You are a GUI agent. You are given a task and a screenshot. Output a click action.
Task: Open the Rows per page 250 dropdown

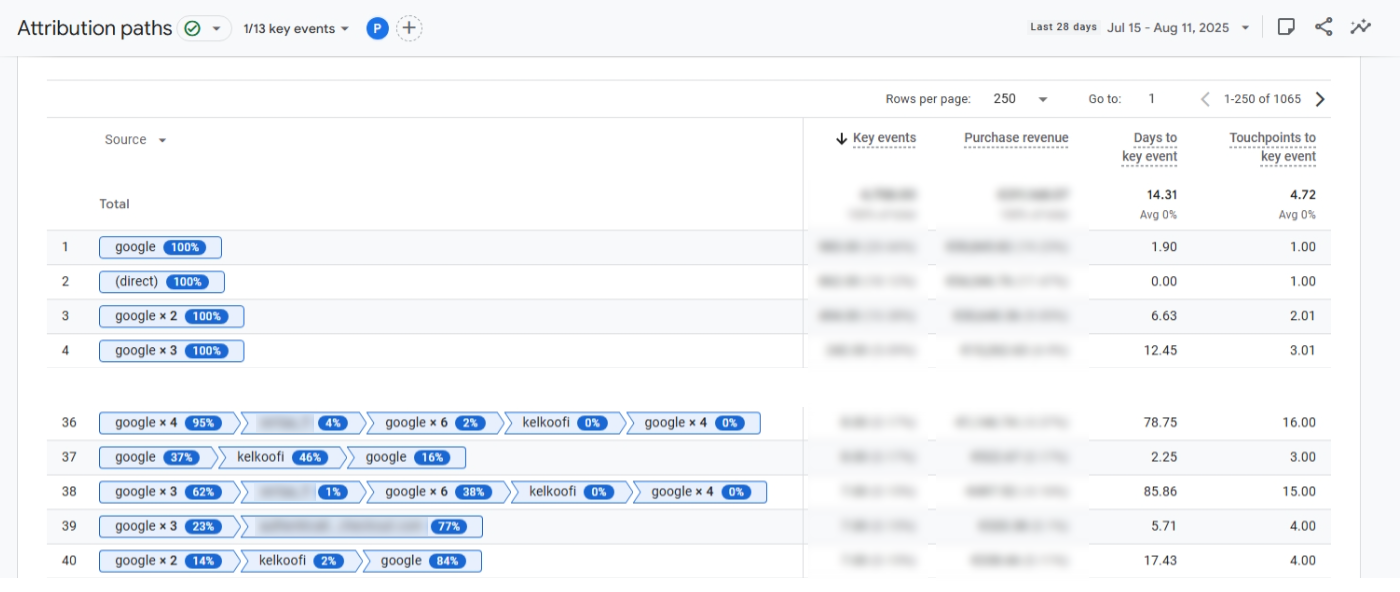point(1020,99)
